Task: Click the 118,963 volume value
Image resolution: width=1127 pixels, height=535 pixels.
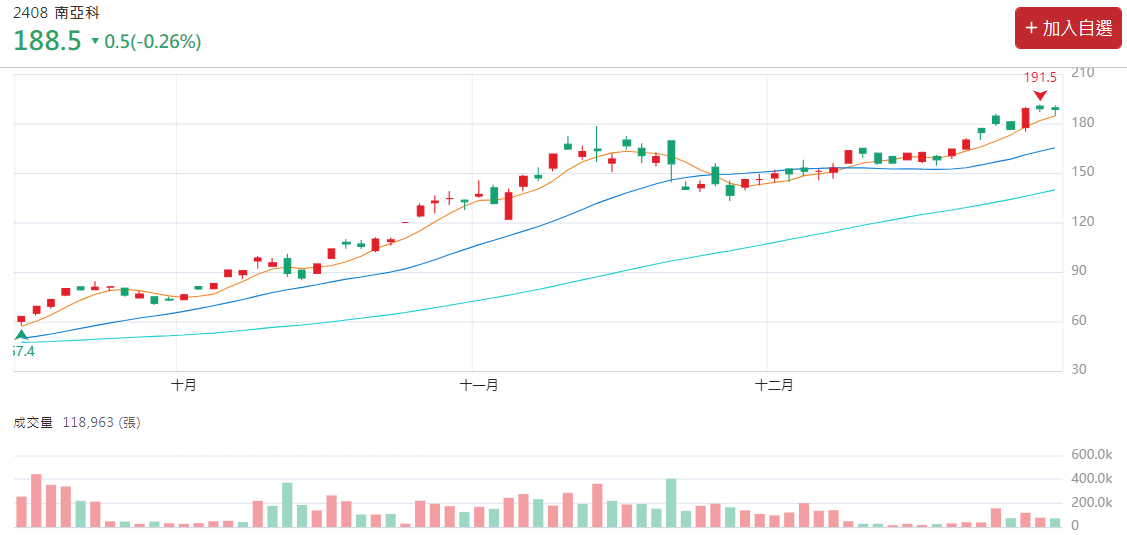Action: (x=88, y=422)
